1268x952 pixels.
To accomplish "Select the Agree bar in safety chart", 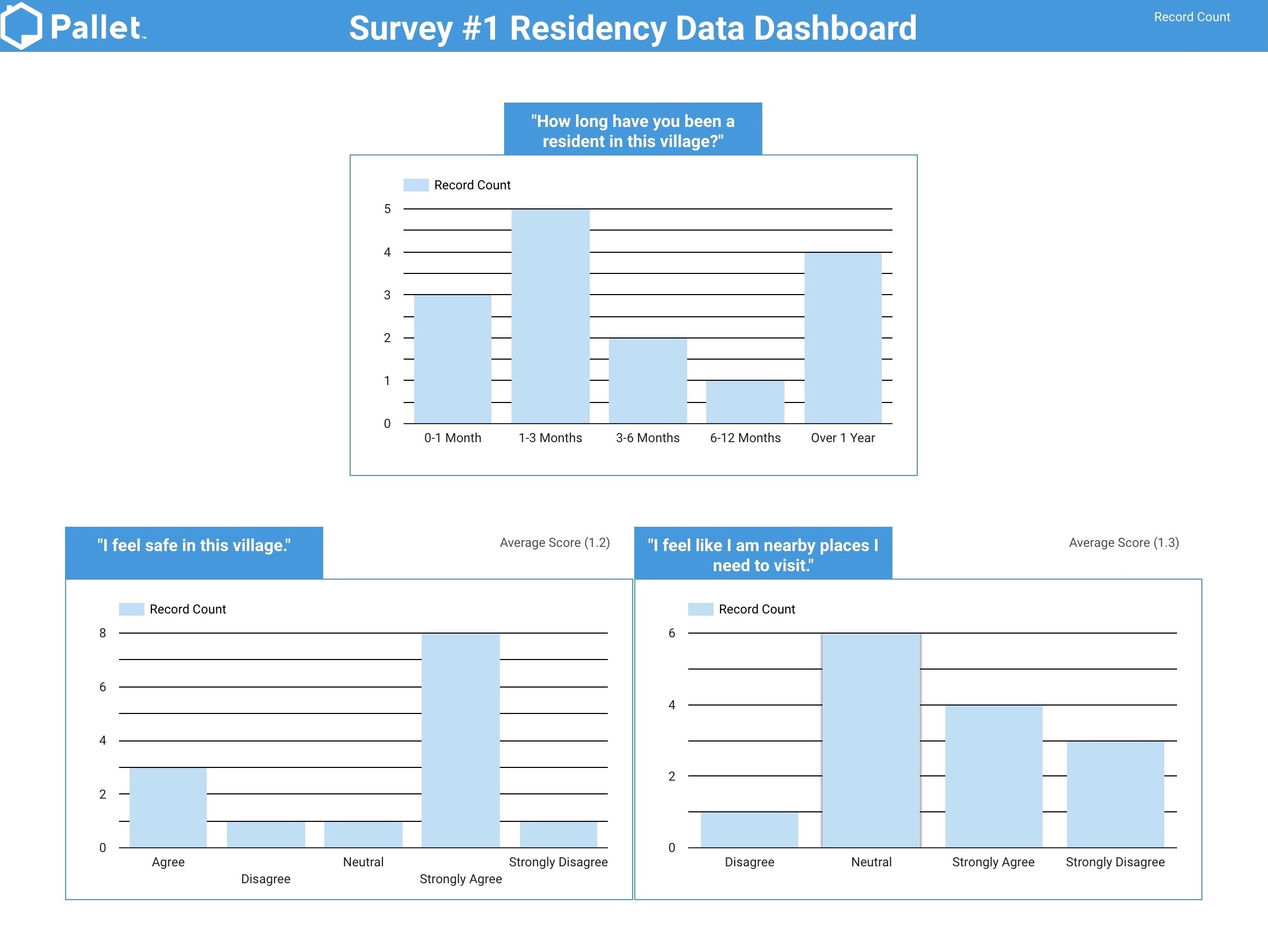I will 168,808.
